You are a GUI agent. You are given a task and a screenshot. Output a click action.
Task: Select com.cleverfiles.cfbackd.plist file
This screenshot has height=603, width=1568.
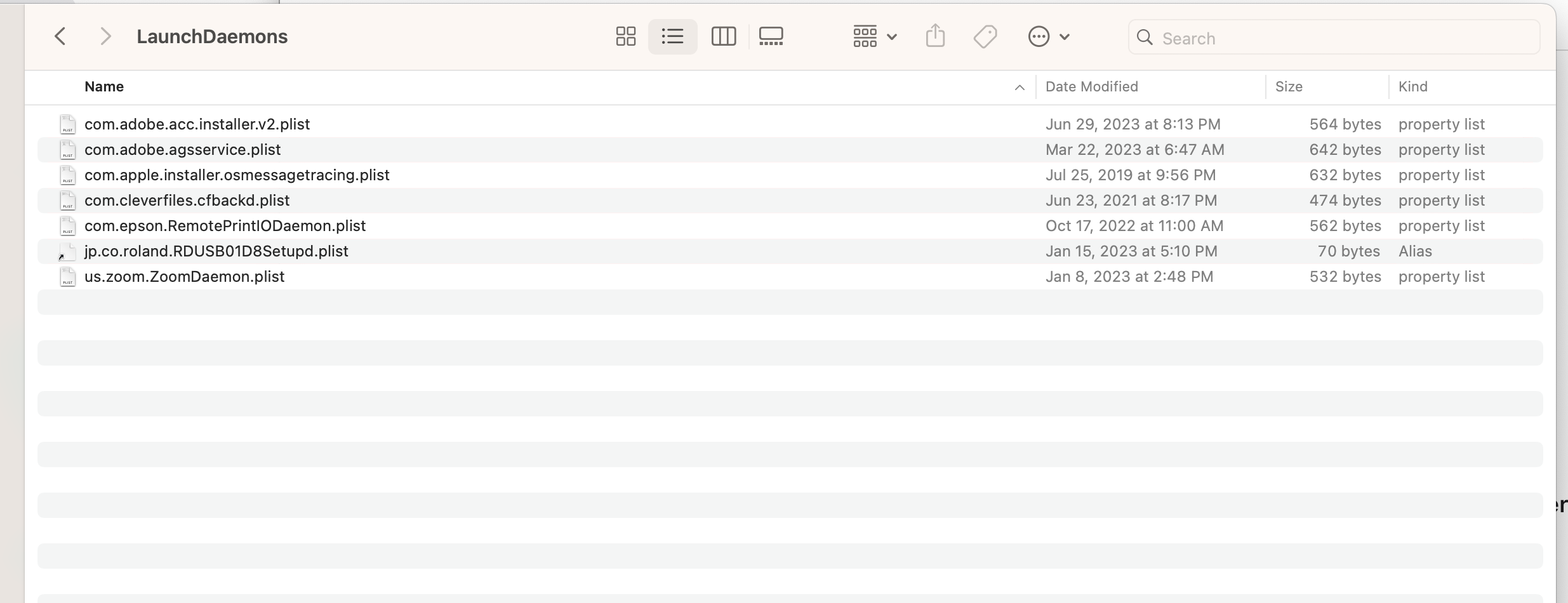tap(187, 201)
